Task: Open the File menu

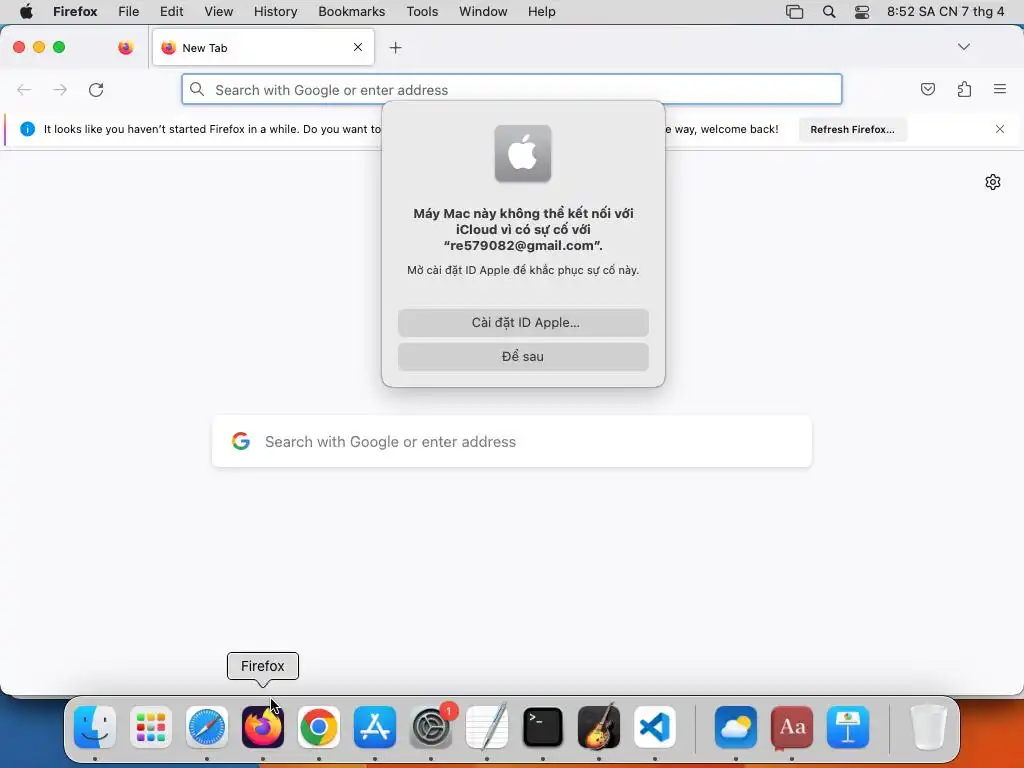Action: pyautogui.click(x=129, y=12)
